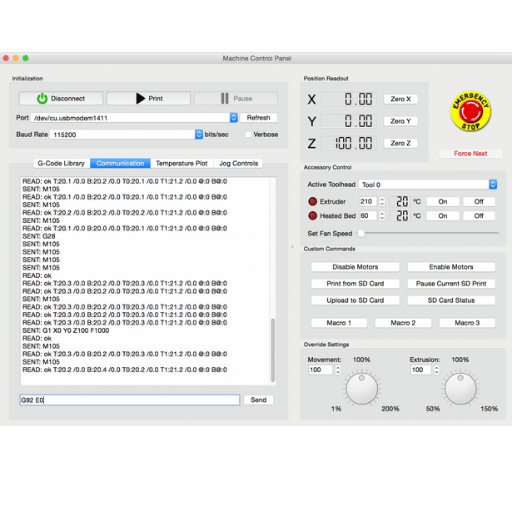Click the Emergency Stop button icon
This screenshot has height=513, width=512.
pyautogui.click(x=470, y=111)
